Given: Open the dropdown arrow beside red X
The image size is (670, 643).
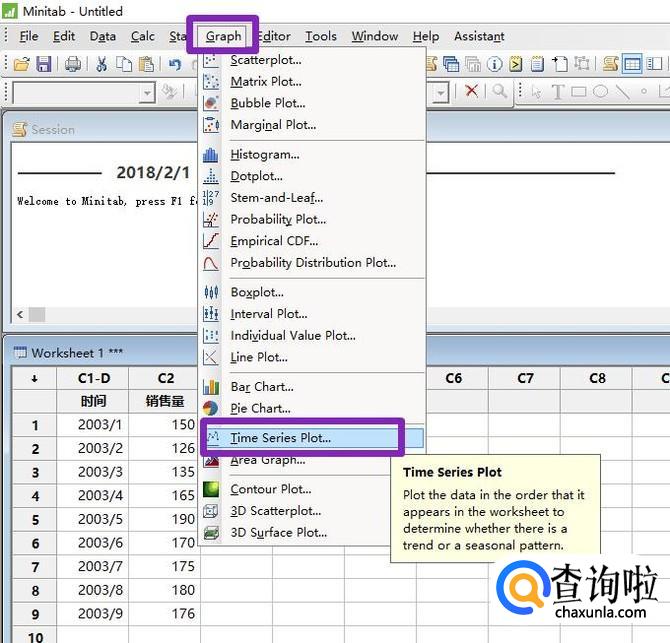Looking at the screenshot, I should [441, 93].
